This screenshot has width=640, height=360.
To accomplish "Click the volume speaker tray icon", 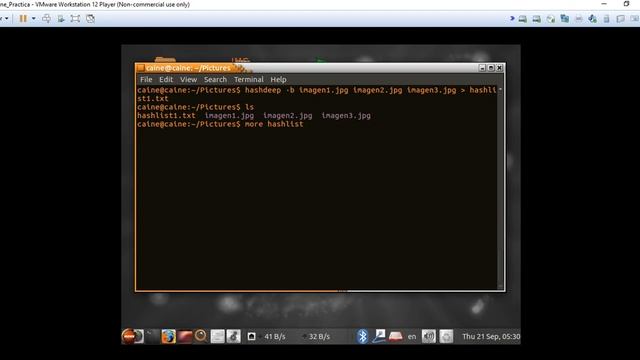I will pyautogui.click(x=429, y=336).
